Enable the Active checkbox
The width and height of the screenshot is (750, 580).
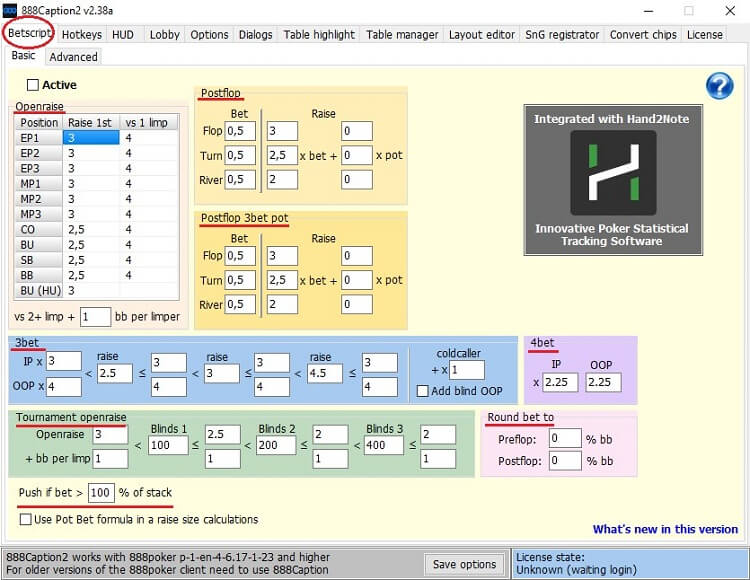[33, 85]
